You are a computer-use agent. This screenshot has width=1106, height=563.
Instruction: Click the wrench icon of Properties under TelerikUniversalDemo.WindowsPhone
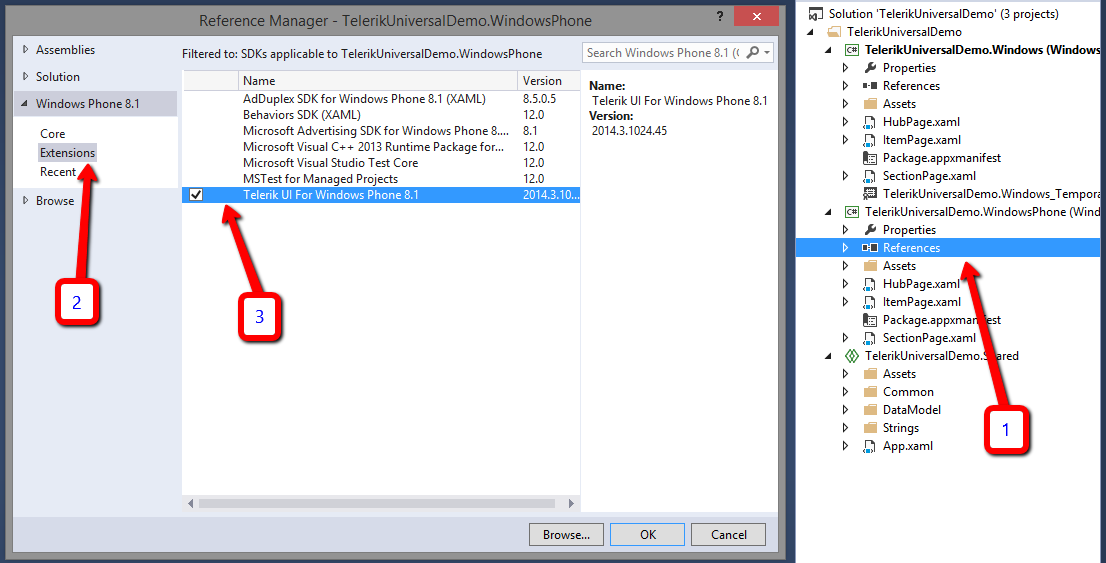click(x=870, y=230)
